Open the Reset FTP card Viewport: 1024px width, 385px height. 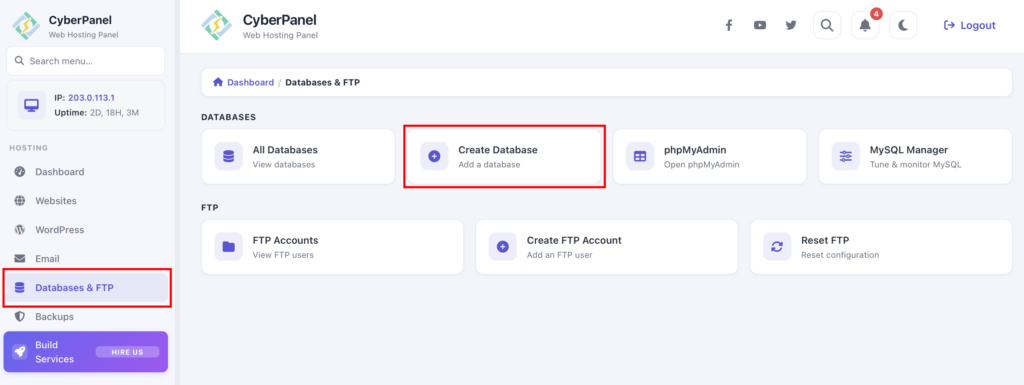(x=881, y=247)
